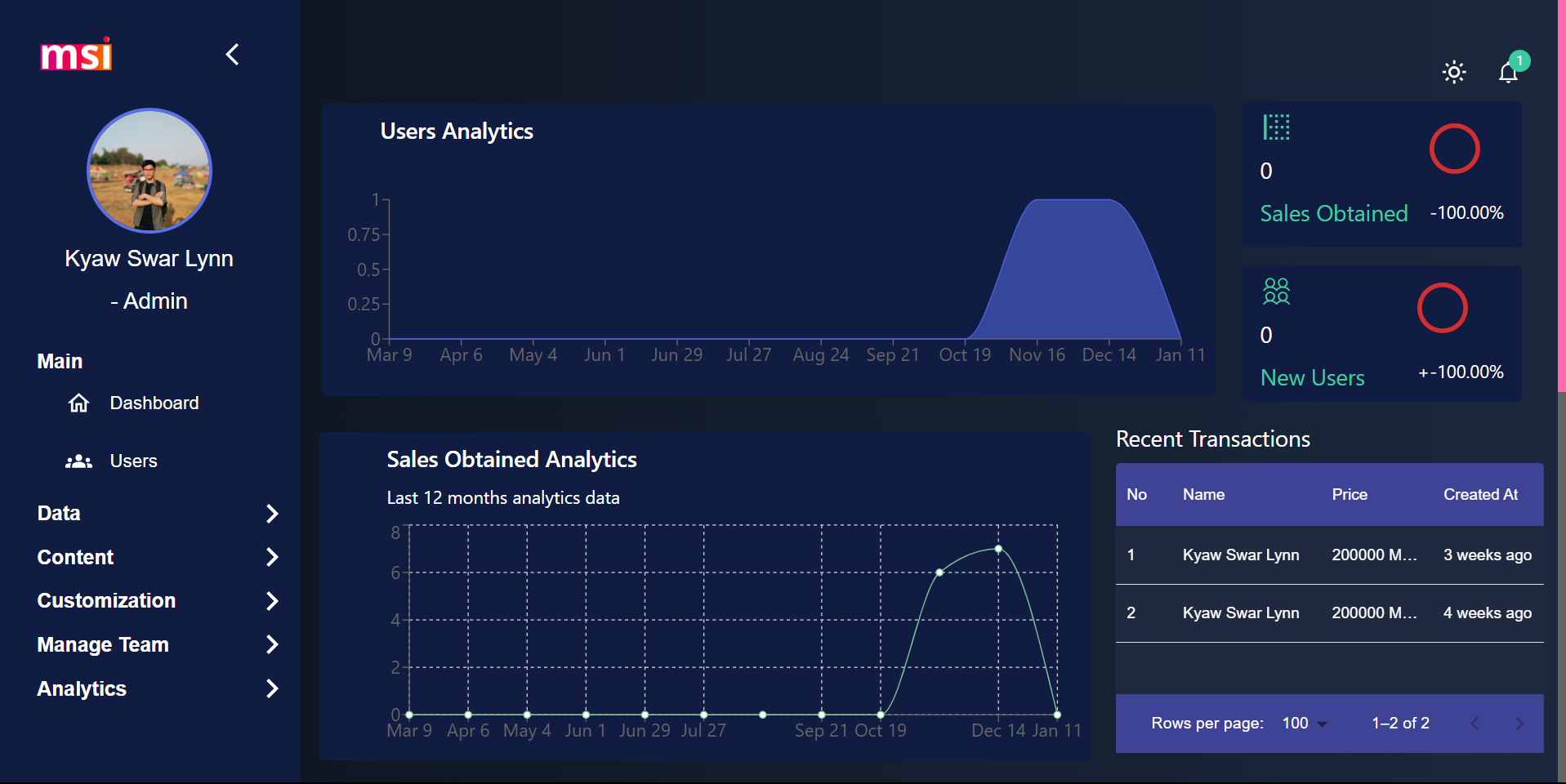Click the price in transaction row 2
1566x784 pixels.
click(x=1374, y=612)
